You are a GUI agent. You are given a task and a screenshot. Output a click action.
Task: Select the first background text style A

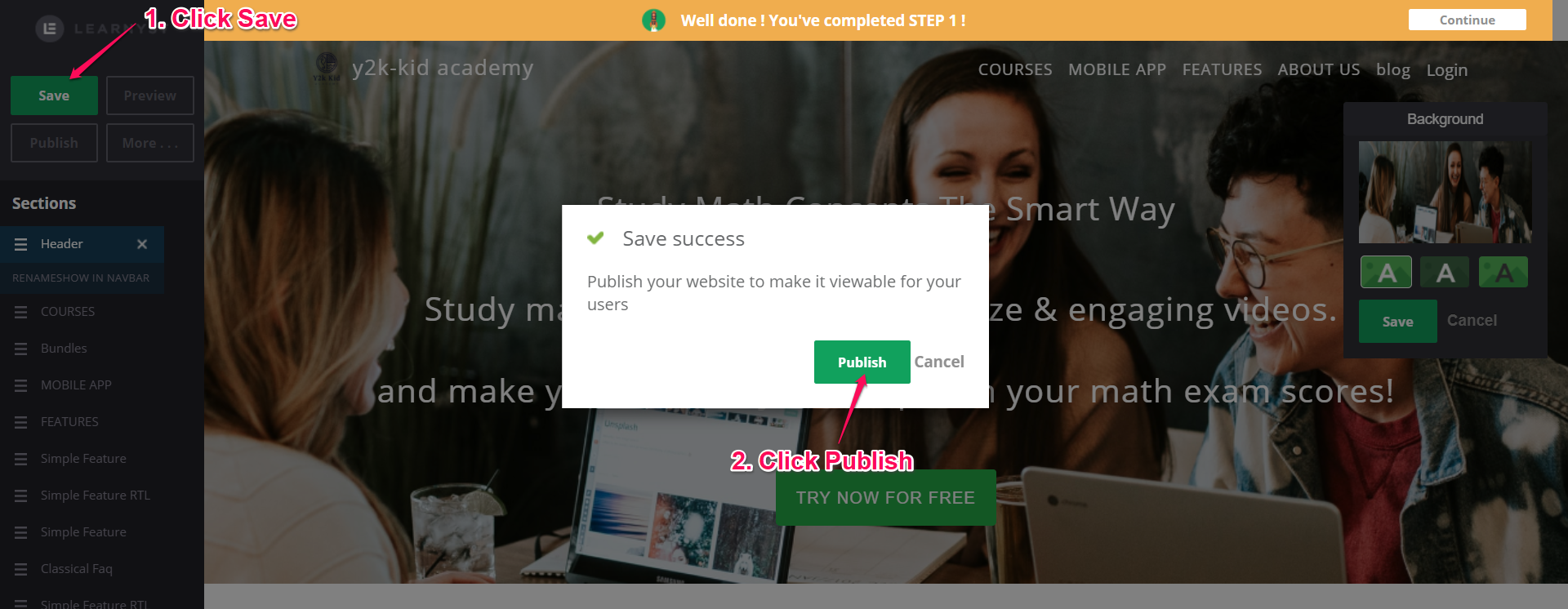coord(1386,272)
